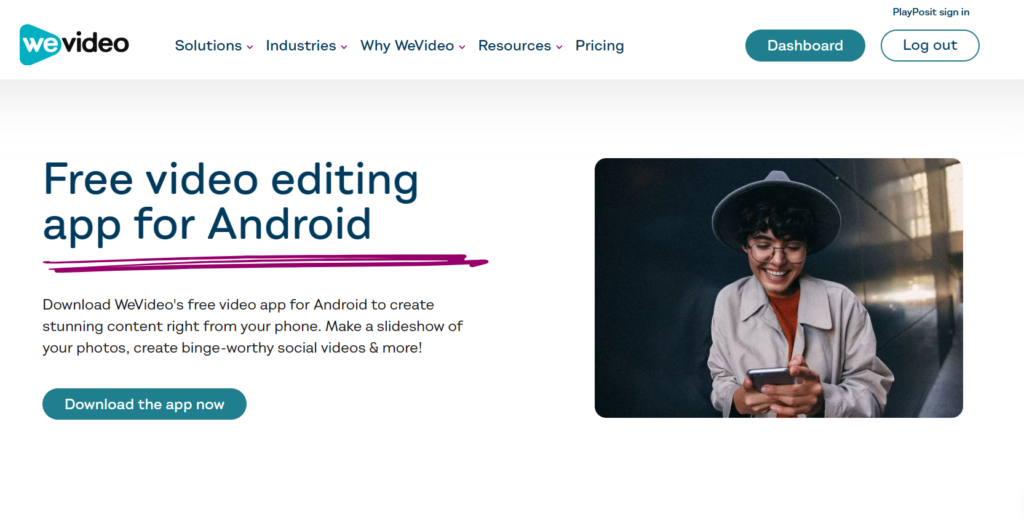Open the Why WeVideo menu

407,46
